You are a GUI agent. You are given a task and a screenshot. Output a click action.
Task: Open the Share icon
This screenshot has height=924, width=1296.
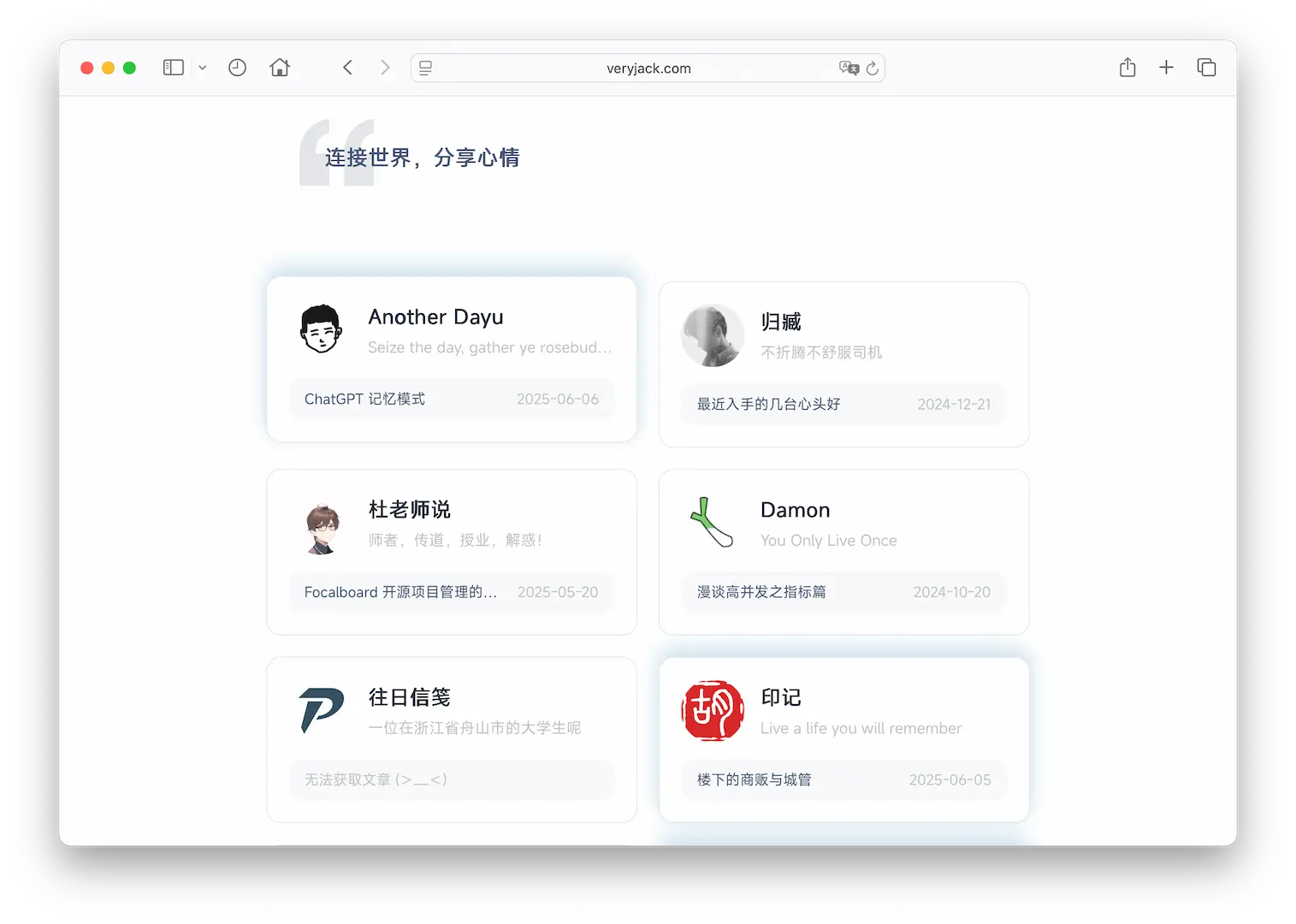coord(1127,67)
